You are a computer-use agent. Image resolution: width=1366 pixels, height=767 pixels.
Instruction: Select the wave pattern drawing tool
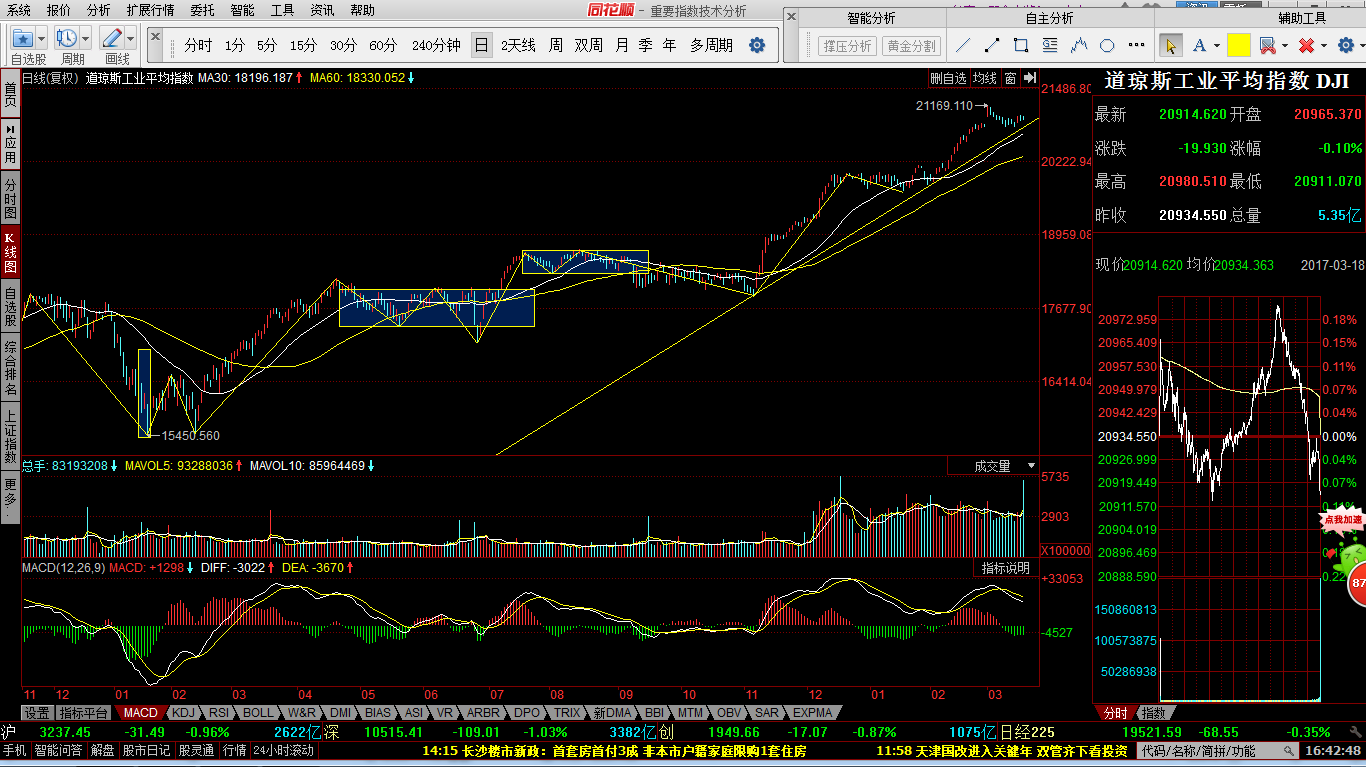pos(1079,45)
